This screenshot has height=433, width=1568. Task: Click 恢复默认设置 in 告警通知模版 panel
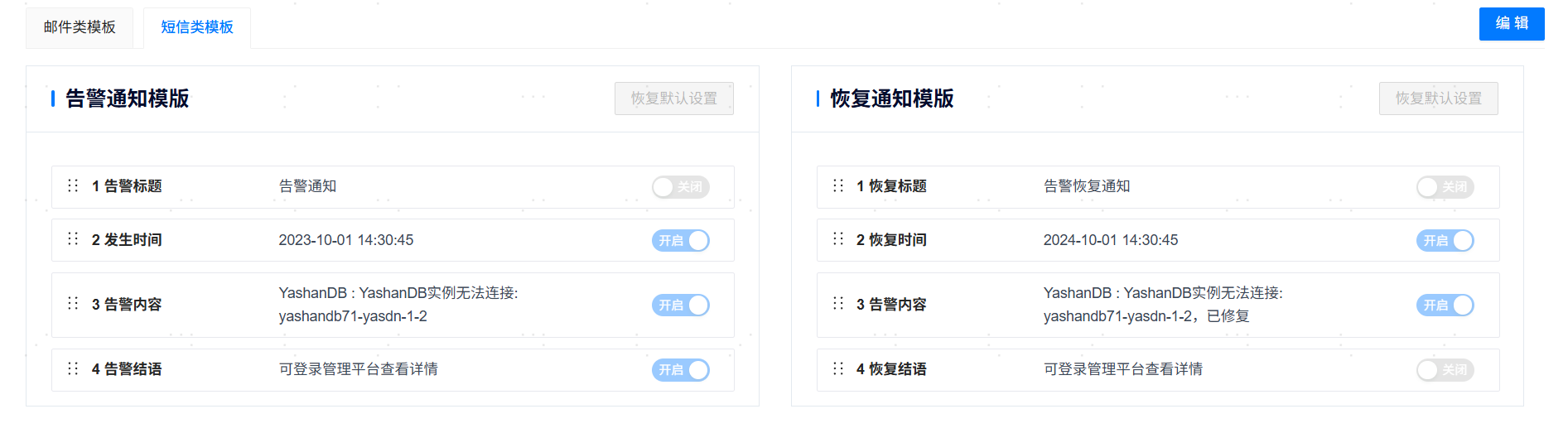point(673,99)
